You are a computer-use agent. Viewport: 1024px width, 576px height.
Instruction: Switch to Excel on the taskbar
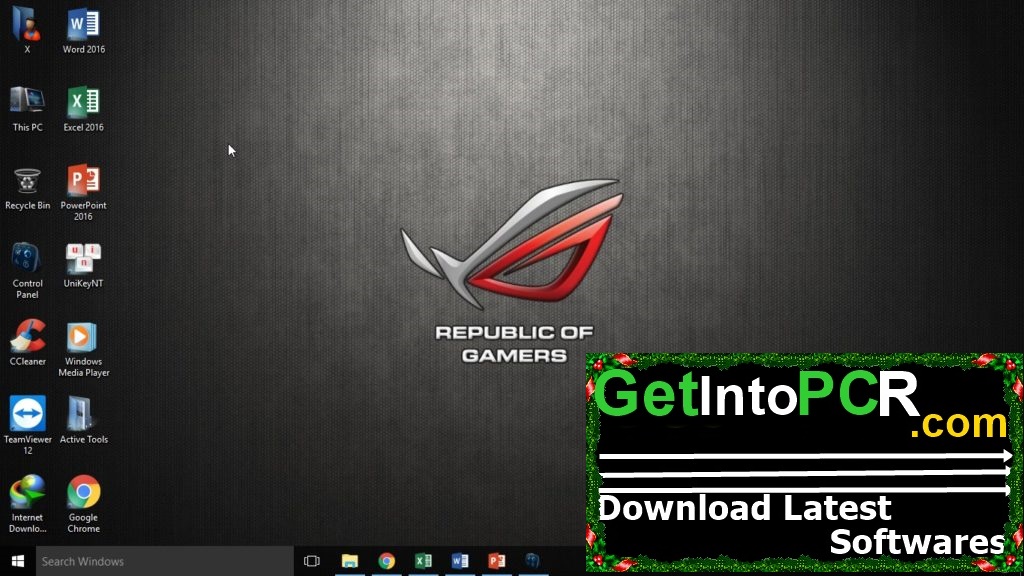pos(423,561)
